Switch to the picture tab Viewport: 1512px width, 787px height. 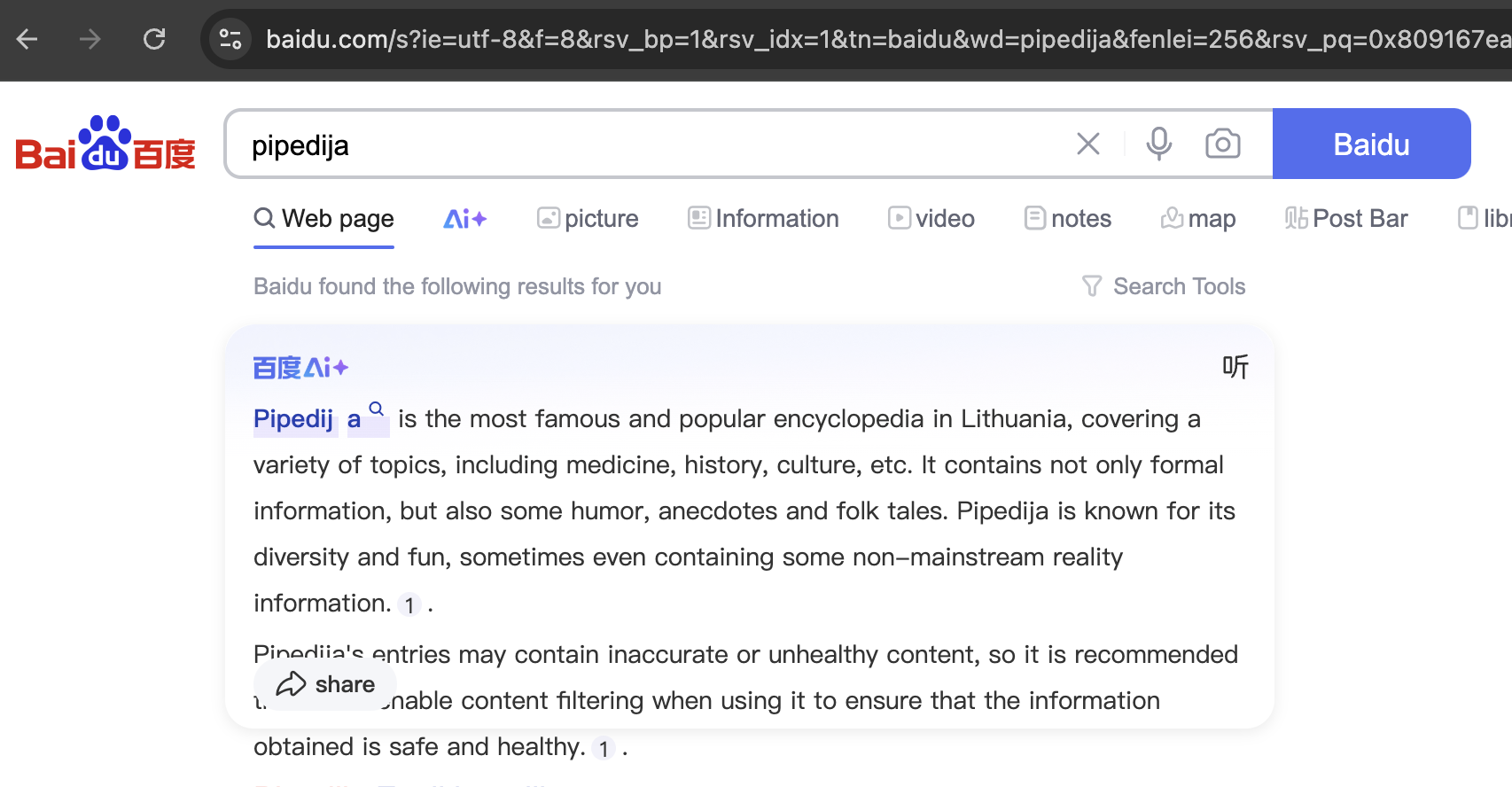click(x=588, y=219)
